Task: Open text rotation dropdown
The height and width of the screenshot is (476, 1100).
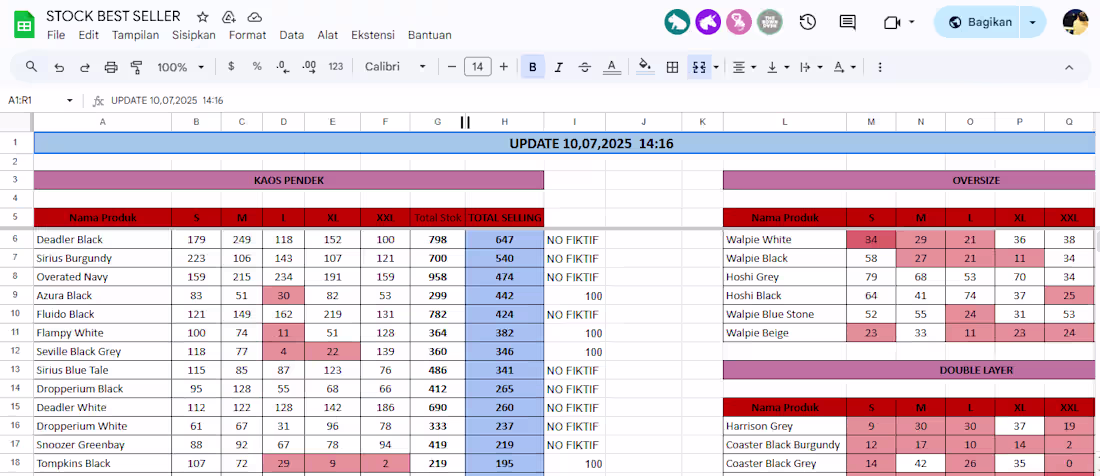Action: pyautogui.click(x=844, y=67)
